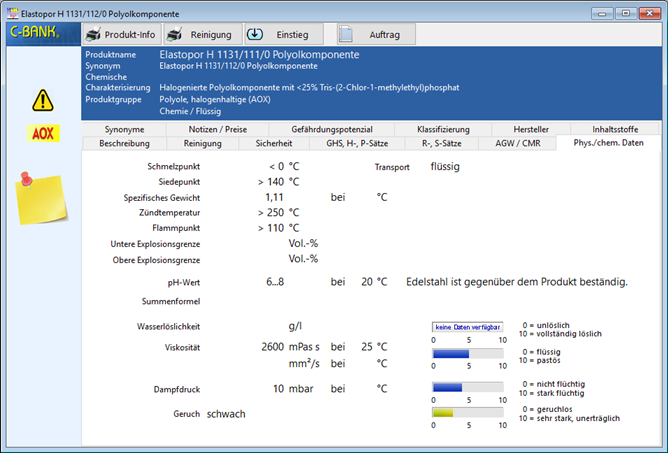
Task: Click the Geruch yellow scale bar
Action: [x=466, y=411]
